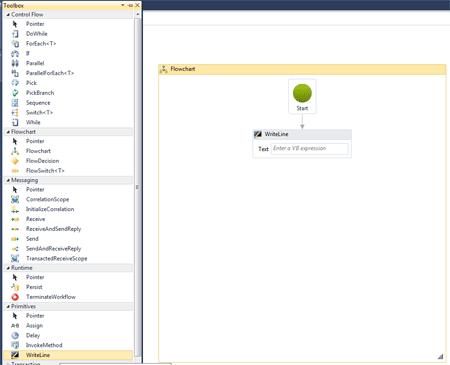Image resolution: width=450 pixels, height=365 pixels.
Task: Choose the TransactedReceiveScope icon
Action: pos(15,258)
